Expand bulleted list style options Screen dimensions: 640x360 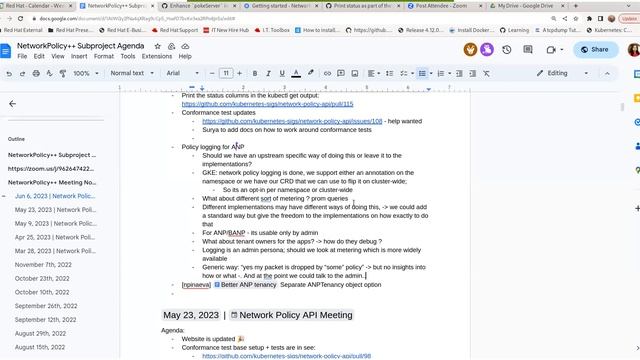431,73
